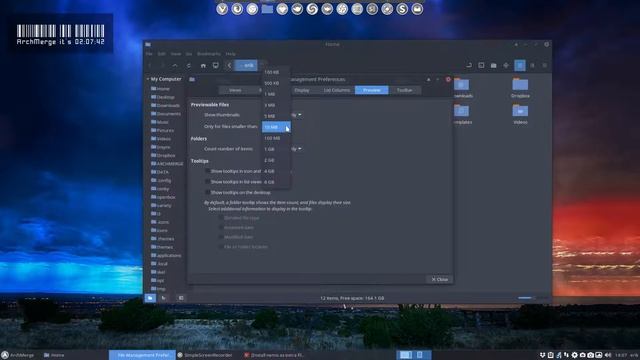Check File or folder location option
The width and height of the screenshot is (640, 360).
pos(221,247)
